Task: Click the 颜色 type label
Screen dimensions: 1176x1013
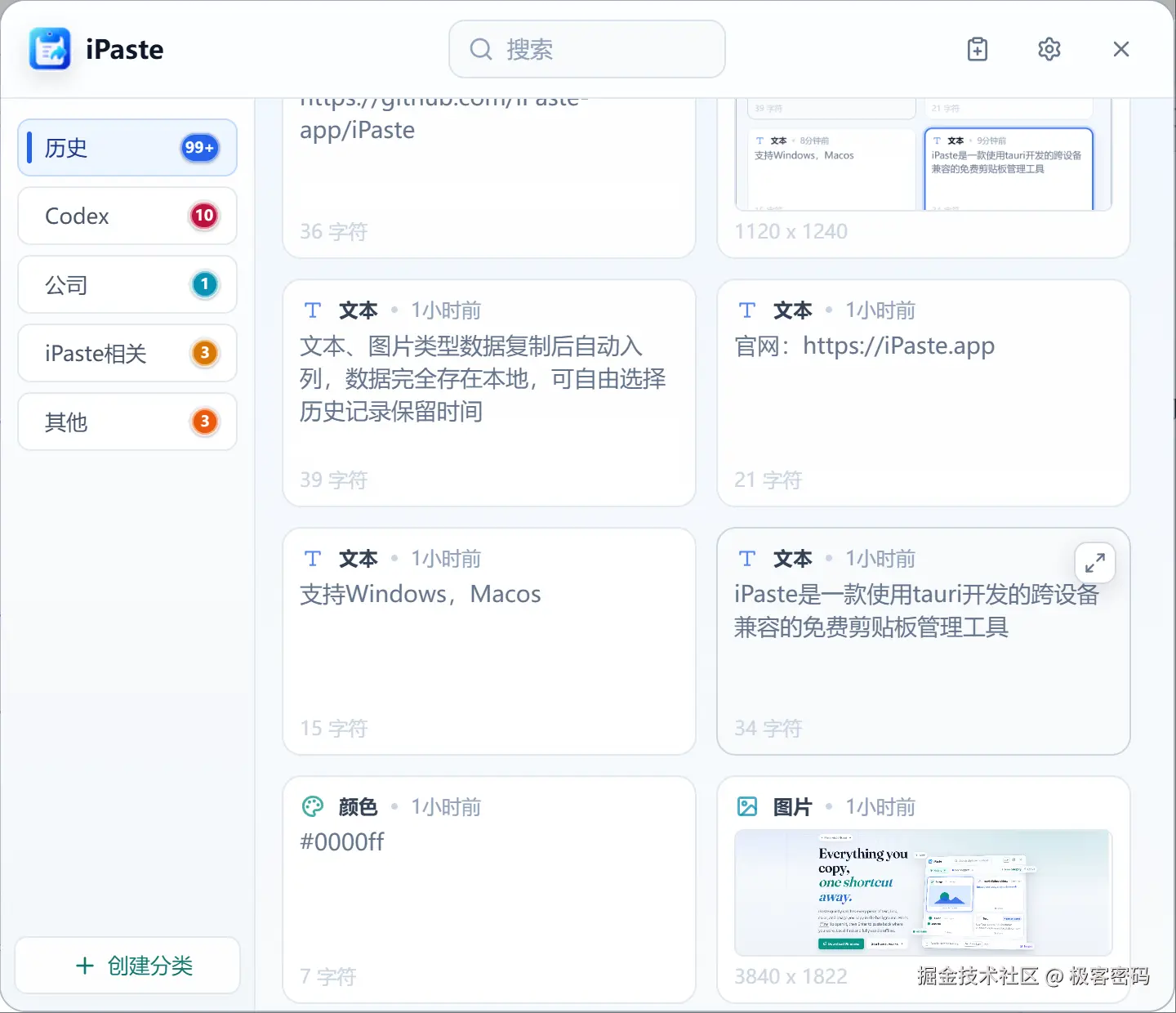Action: tap(359, 807)
